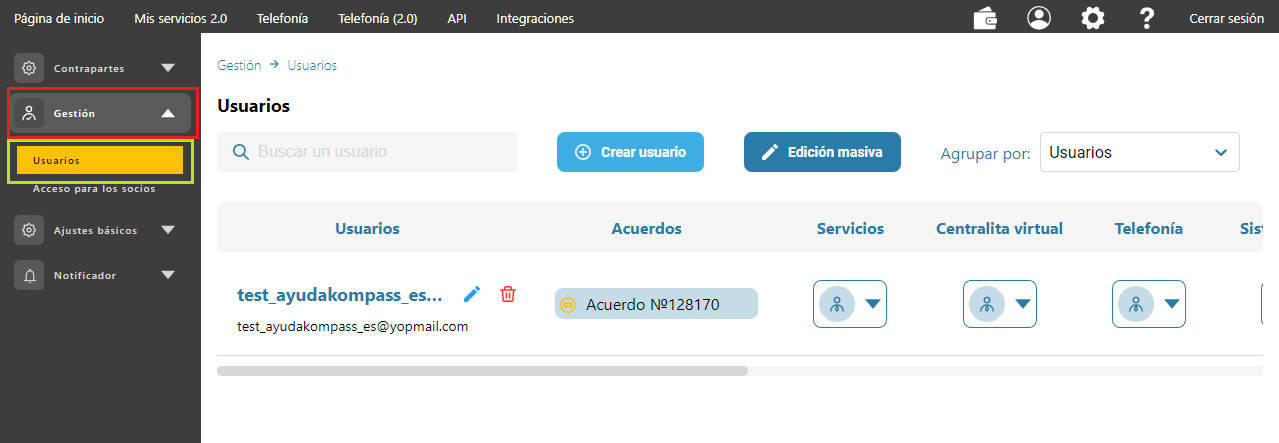Open the settings gear icon in top bar
Image resolution: width=1279 pixels, height=443 pixels.
pos(1093,18)
